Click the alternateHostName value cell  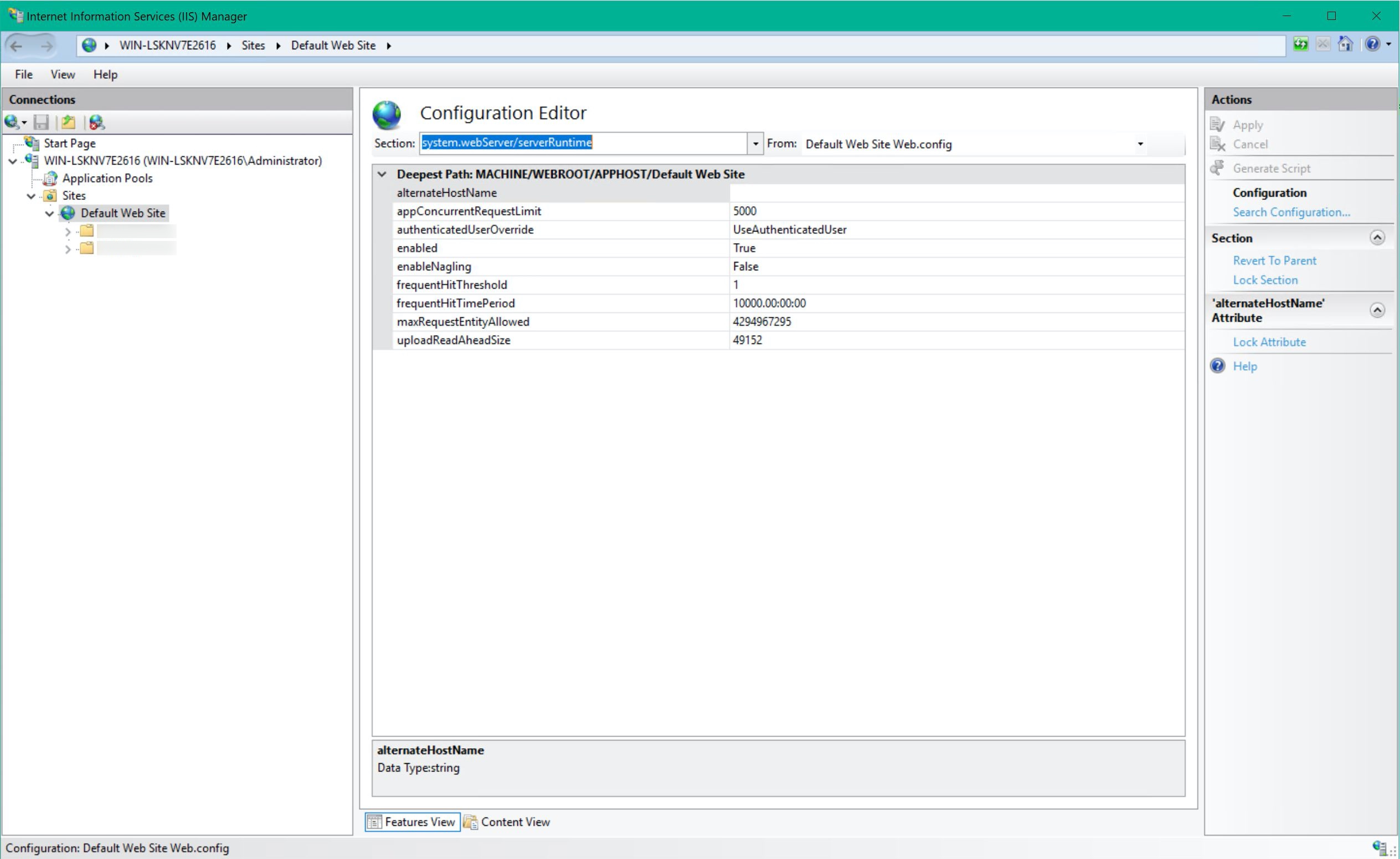(957, 193)
